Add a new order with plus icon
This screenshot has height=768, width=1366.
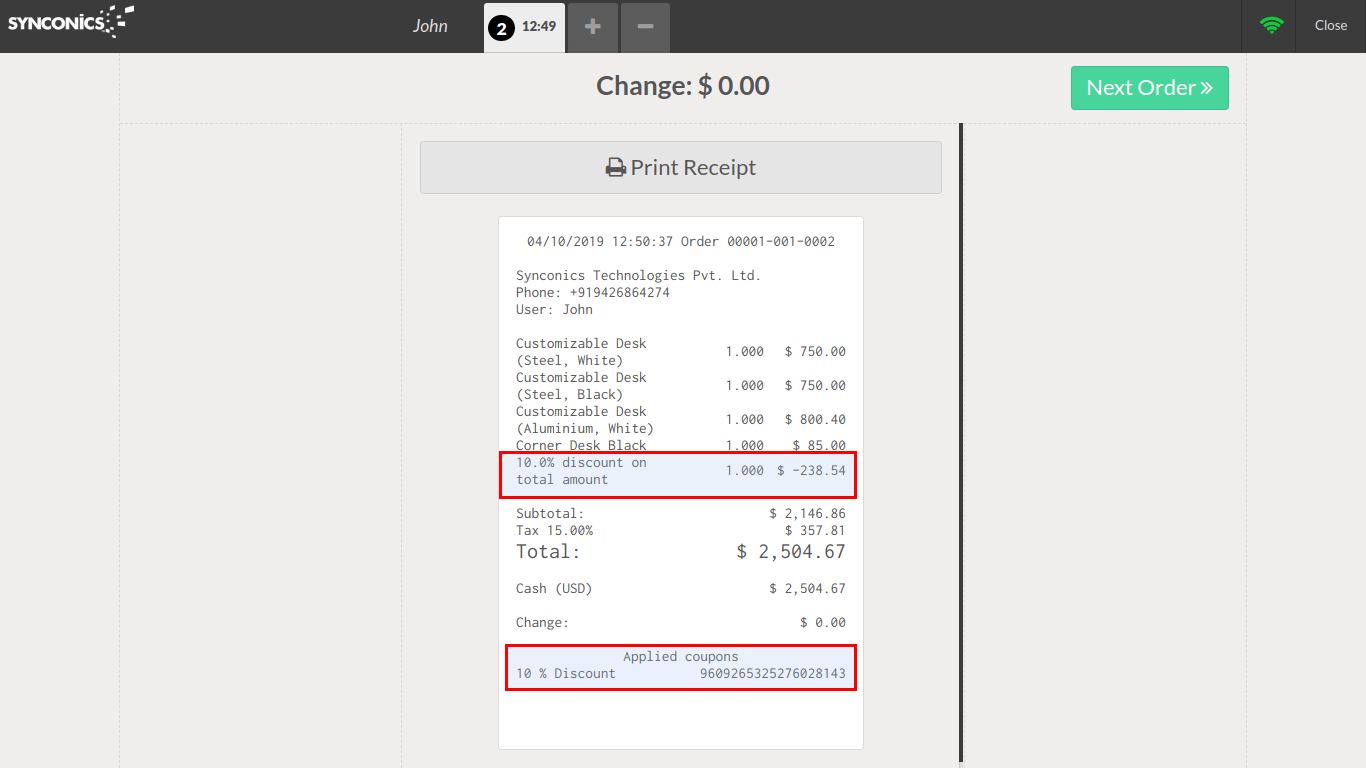[593, 27]
